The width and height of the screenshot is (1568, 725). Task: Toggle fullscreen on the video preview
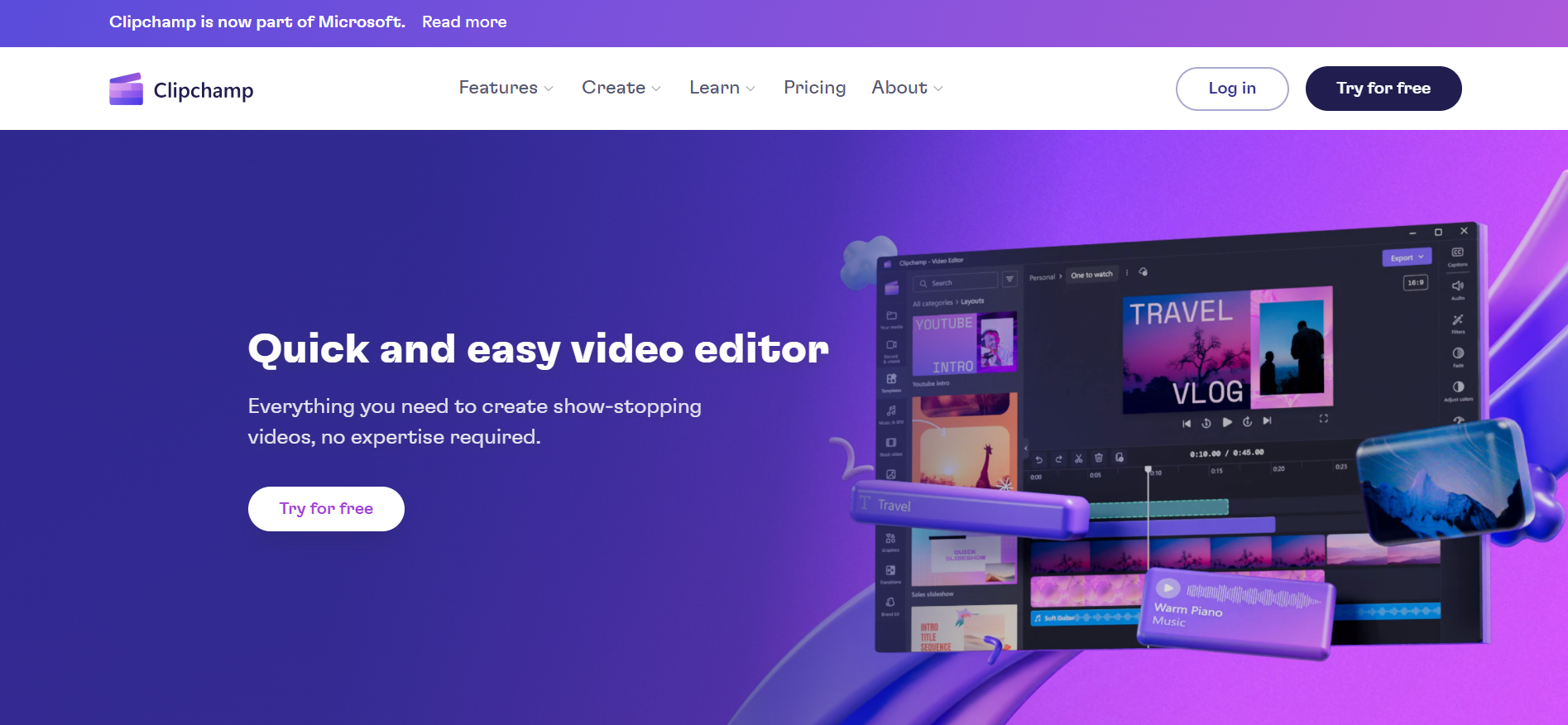point(1323,419)
